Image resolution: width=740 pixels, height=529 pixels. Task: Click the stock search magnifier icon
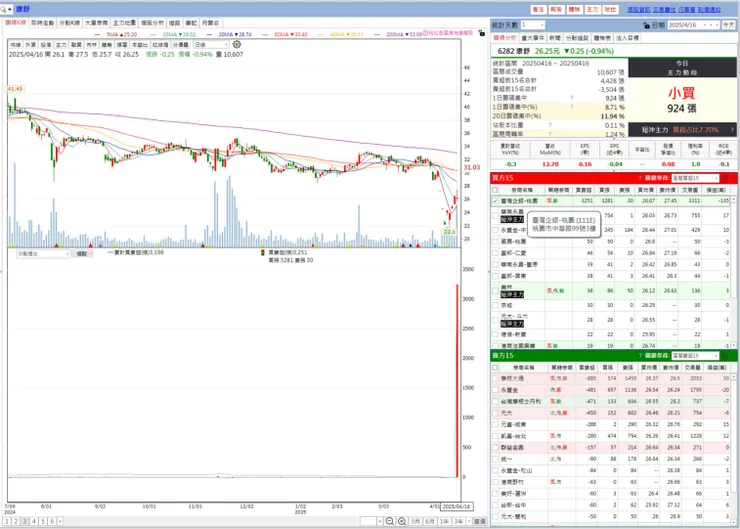(3, 9)
